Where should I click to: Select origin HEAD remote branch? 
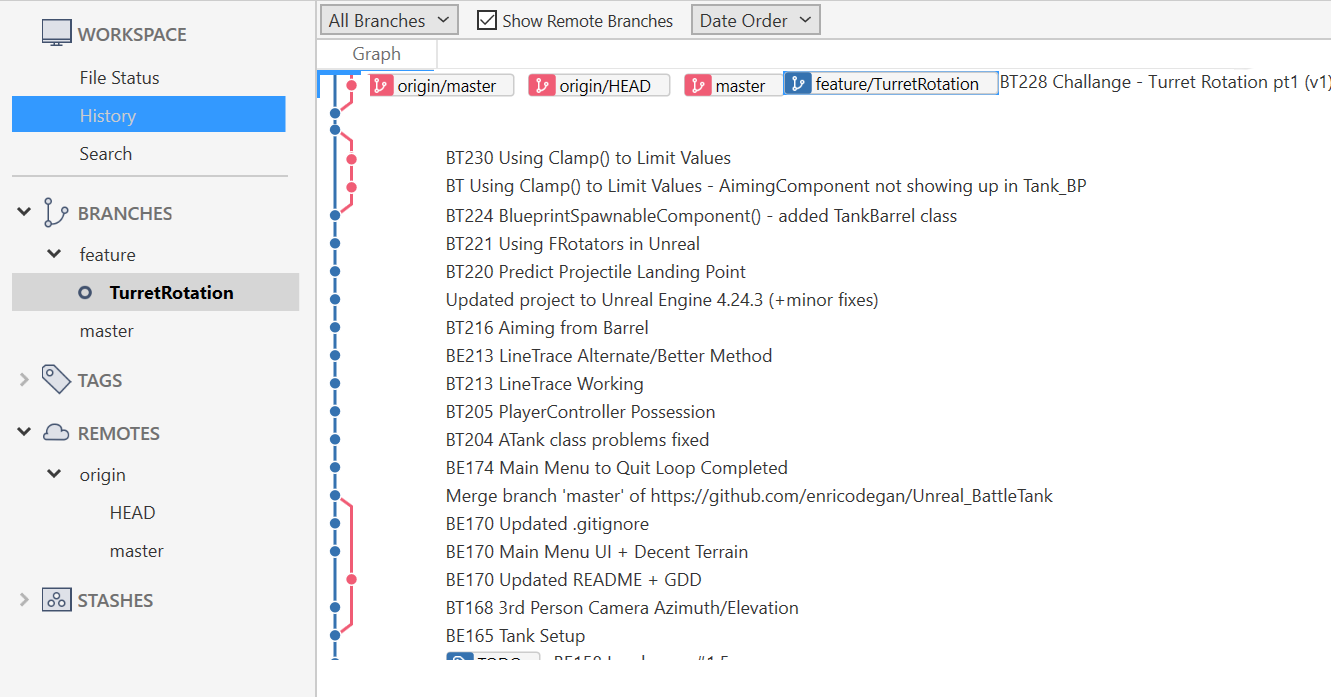(x=132, y=513)
